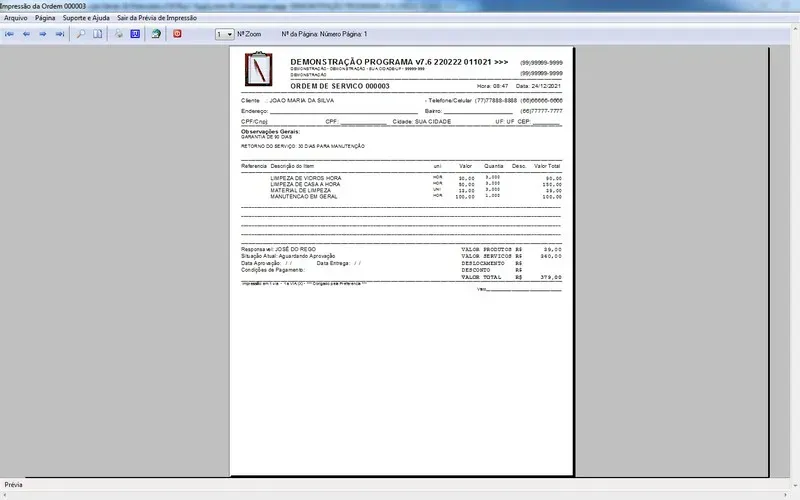Screen dimensions: 800x500
Task: Open the Suporte e Ajuda menu
Action: click(x=86, y=18)
